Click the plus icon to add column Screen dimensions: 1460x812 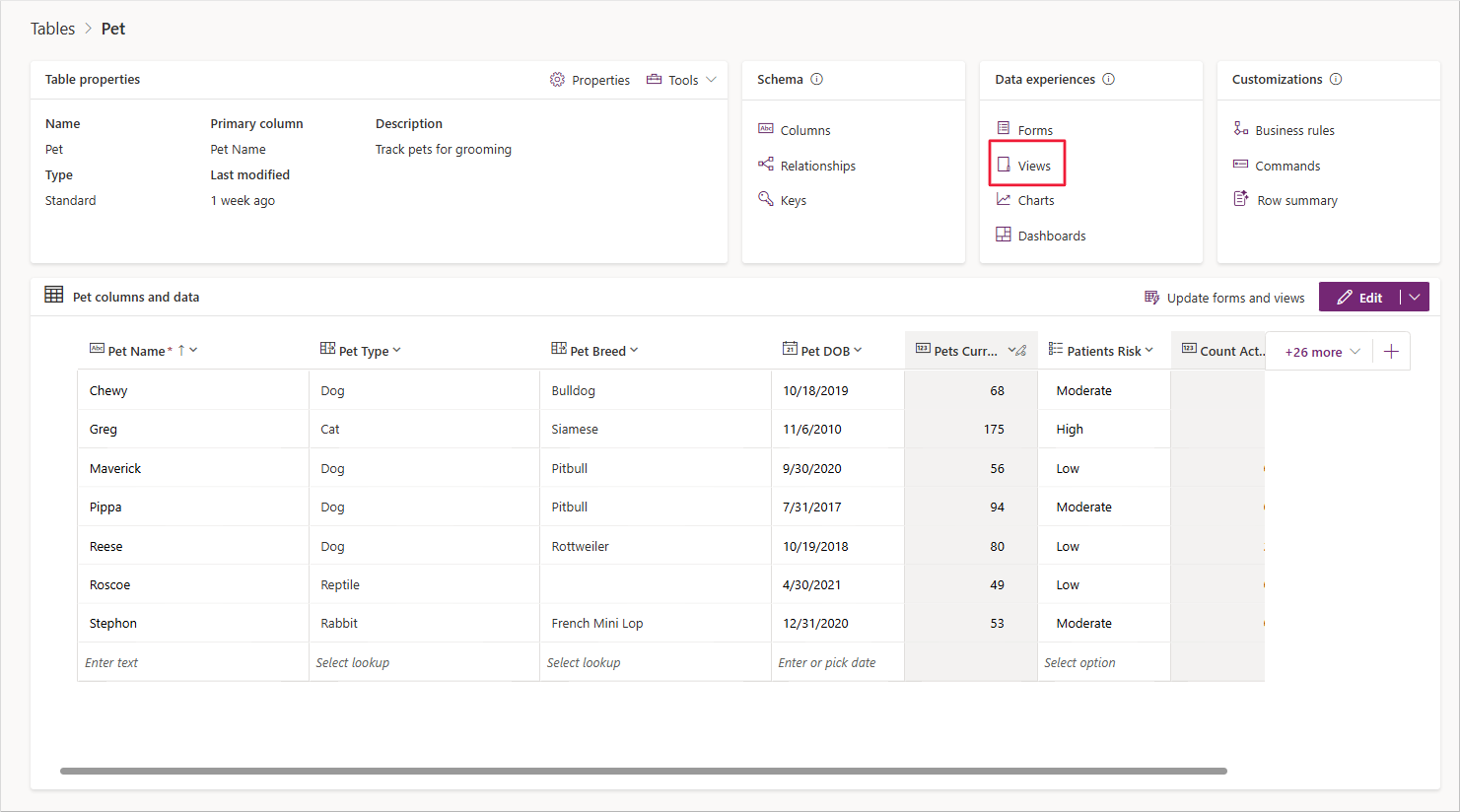pos(1391,352)
